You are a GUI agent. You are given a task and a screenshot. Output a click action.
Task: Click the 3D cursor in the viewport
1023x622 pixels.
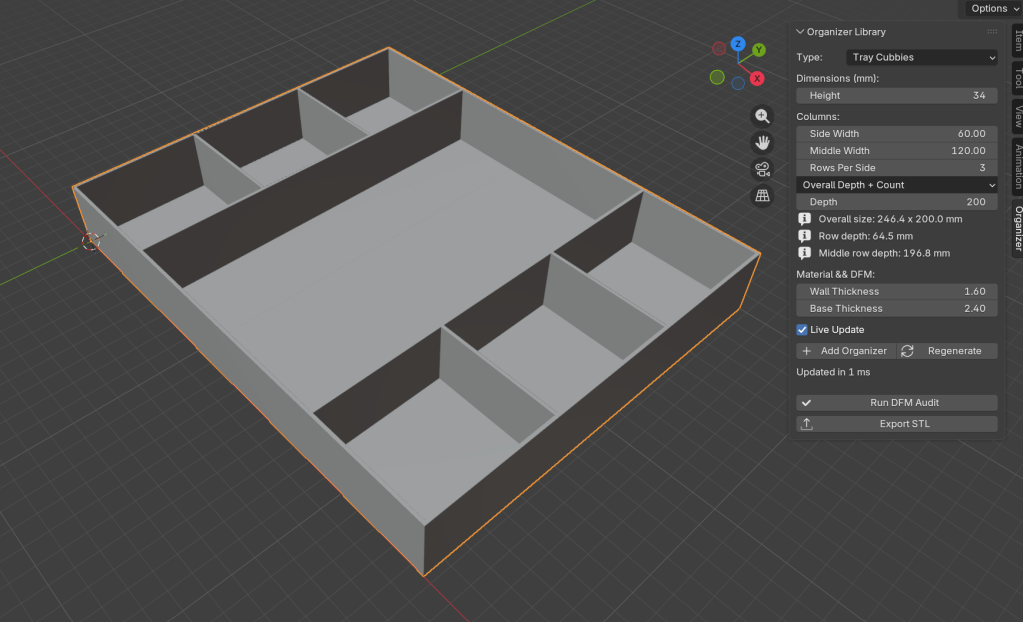(91, 241)
